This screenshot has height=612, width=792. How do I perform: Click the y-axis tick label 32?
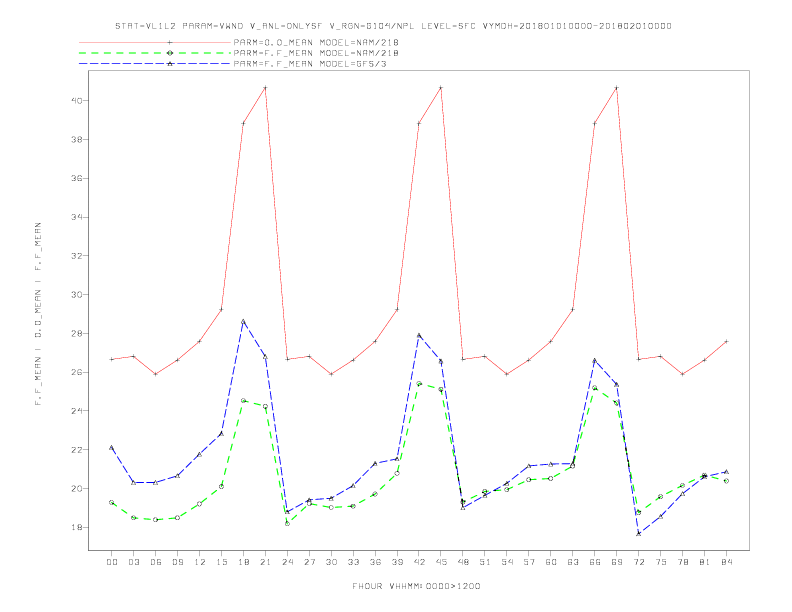click(x=77, y=256)
